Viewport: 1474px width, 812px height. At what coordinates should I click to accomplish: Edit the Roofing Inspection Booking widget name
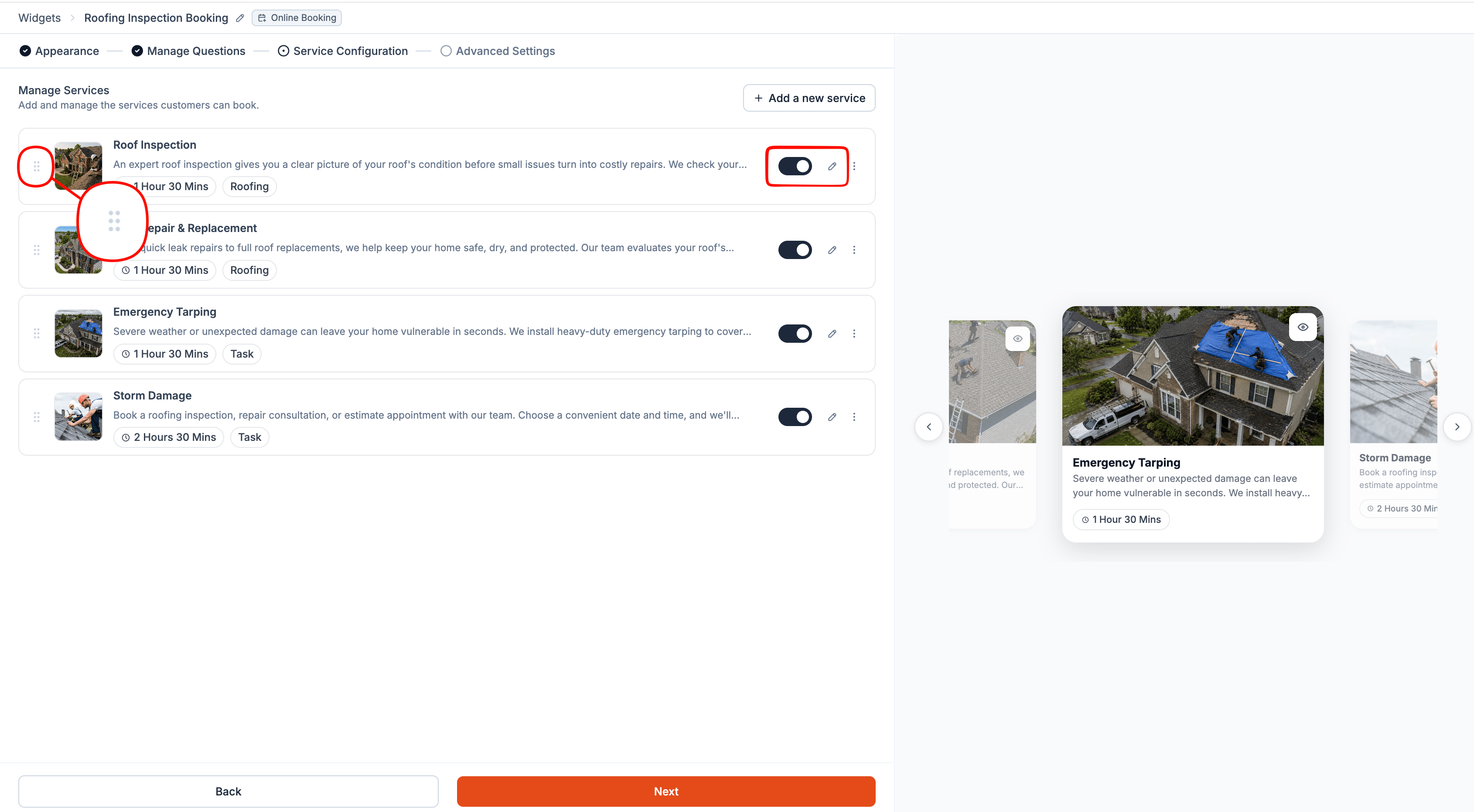pos(240,18)
